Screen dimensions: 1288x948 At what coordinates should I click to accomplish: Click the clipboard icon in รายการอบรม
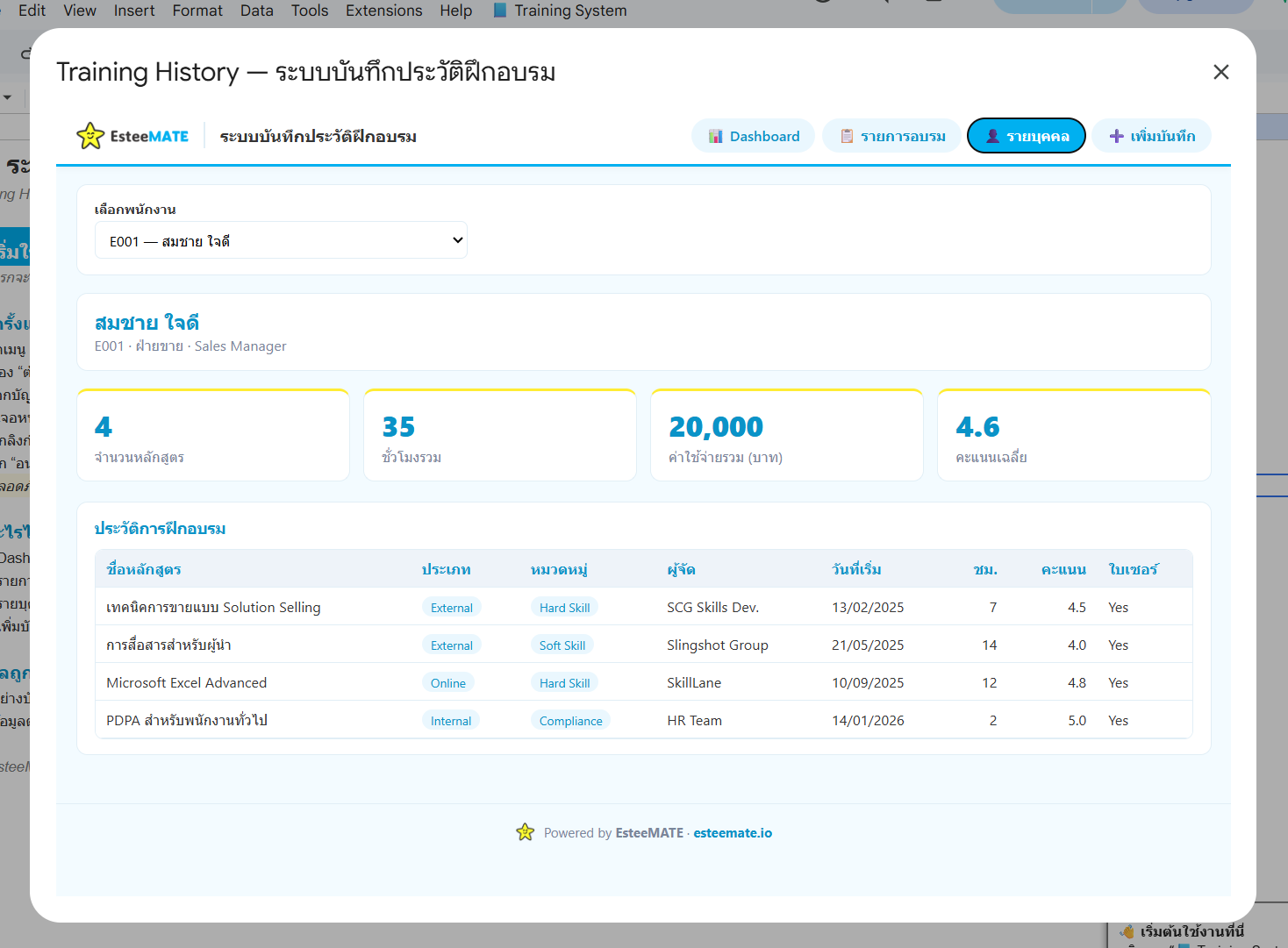847,136
